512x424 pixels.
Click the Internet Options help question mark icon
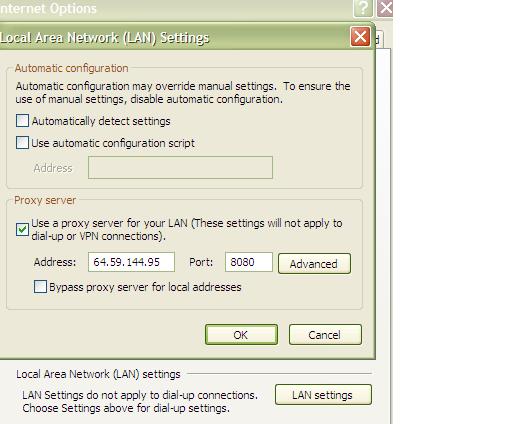tap(363, 8)
